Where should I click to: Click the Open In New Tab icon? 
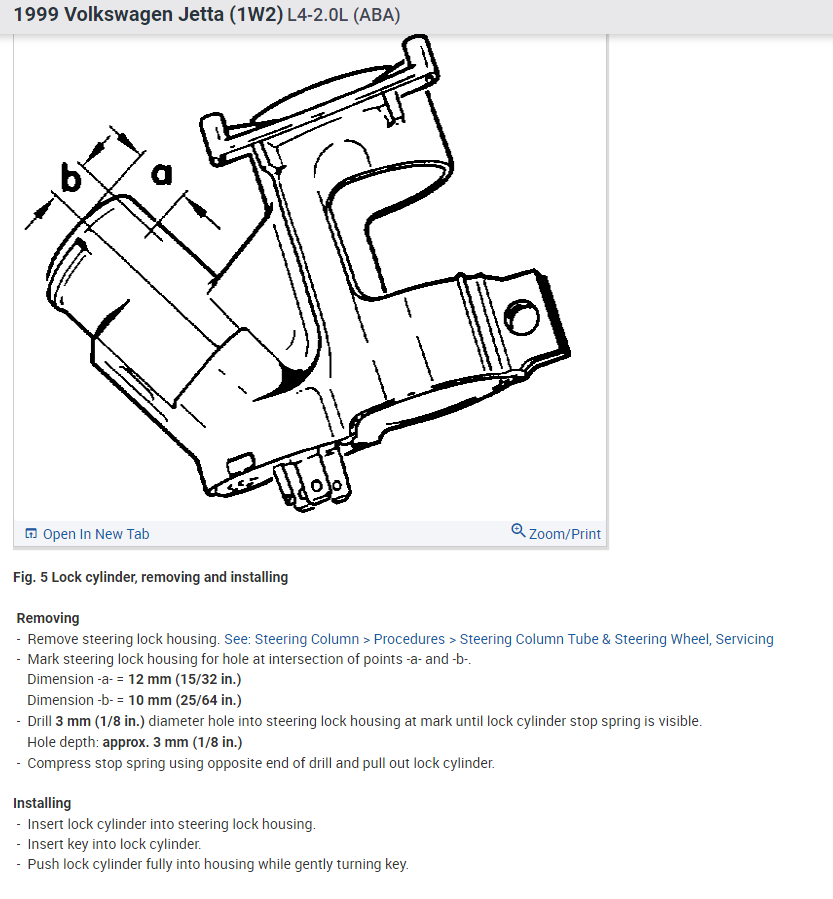(x=31, y=534)
